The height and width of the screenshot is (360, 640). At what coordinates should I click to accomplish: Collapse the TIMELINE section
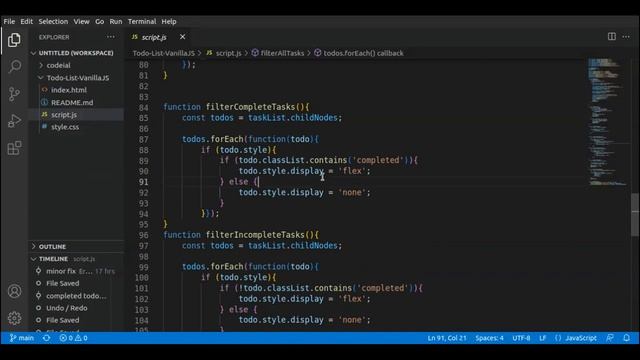53,259
